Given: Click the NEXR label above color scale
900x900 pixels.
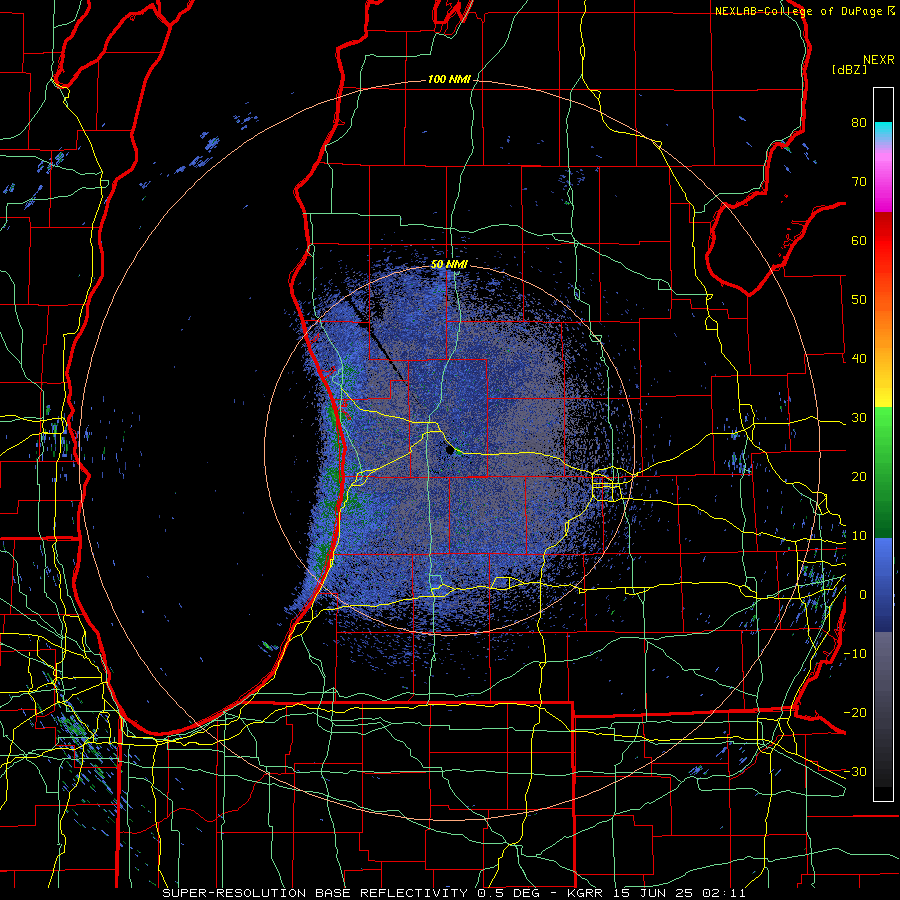Looking at the screenshot, I should tap(878, 60).
